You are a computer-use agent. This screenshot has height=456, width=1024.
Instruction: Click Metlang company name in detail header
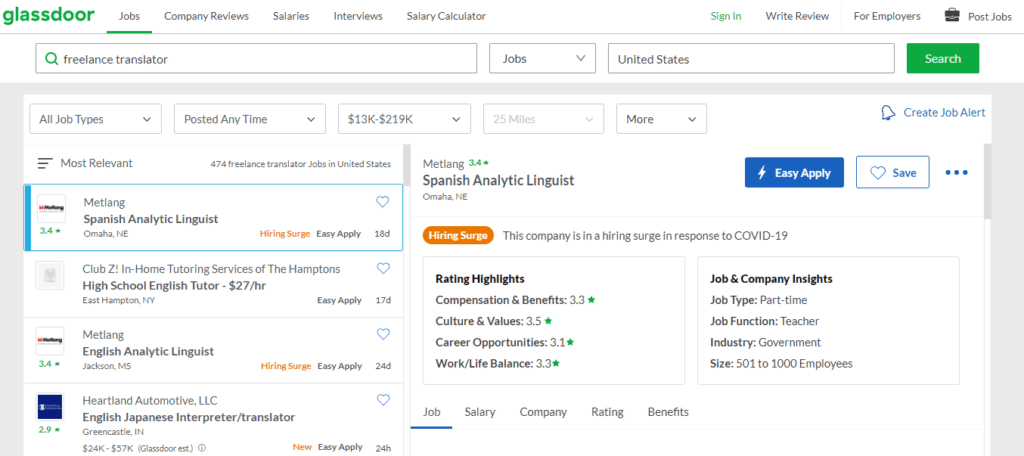[x=443, y=163]
